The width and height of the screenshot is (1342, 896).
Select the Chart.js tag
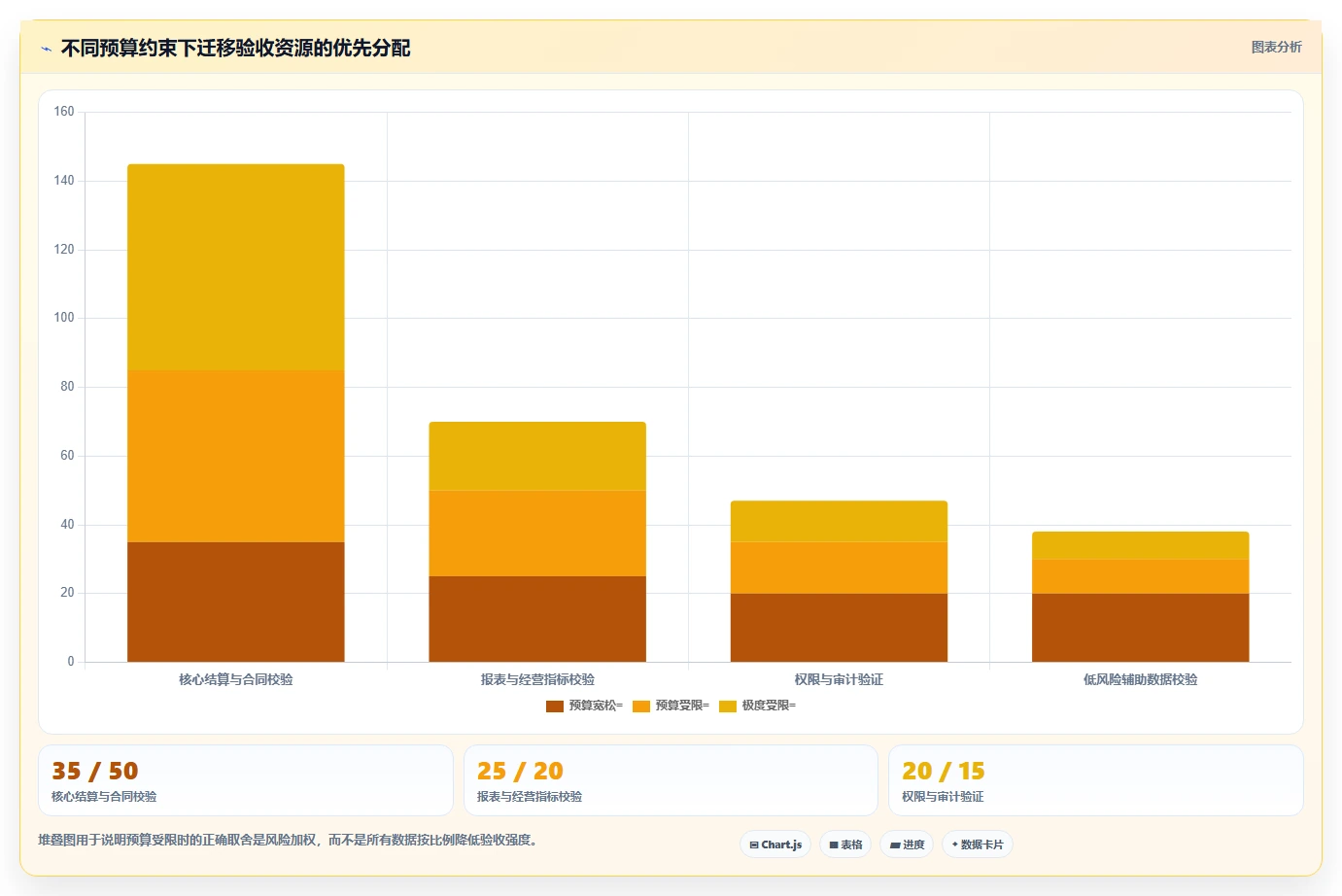click(x=775, y=844)
